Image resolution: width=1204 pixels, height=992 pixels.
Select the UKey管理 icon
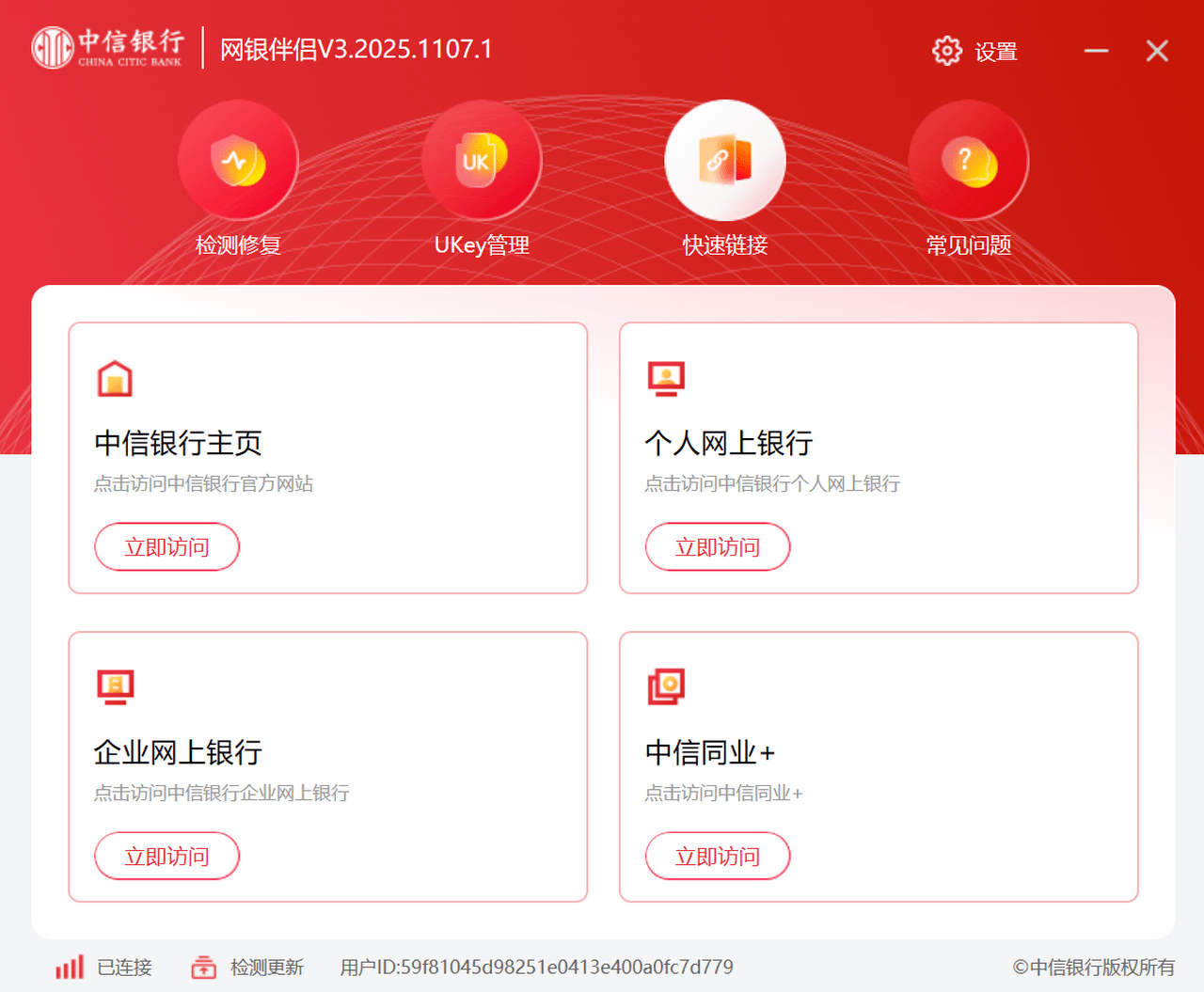481,160
